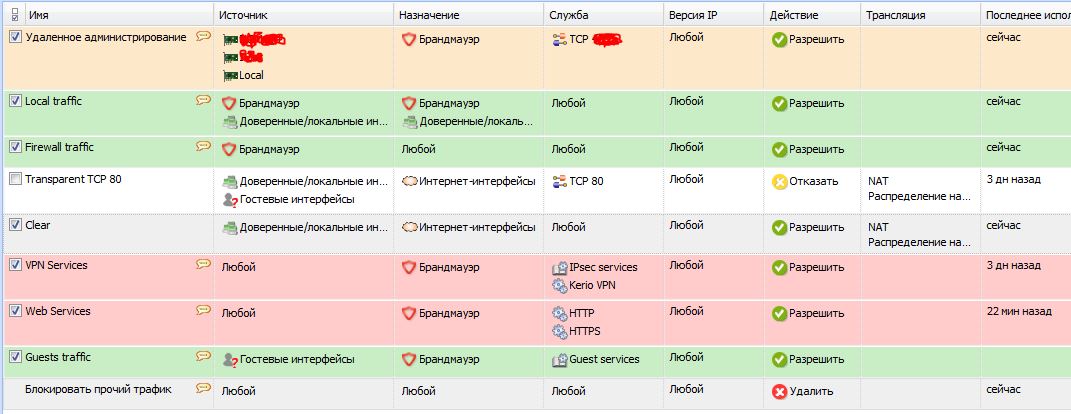Click the comment bubble icon on Local traffic rule
The image size is (1071, 414).
point(203,100)
